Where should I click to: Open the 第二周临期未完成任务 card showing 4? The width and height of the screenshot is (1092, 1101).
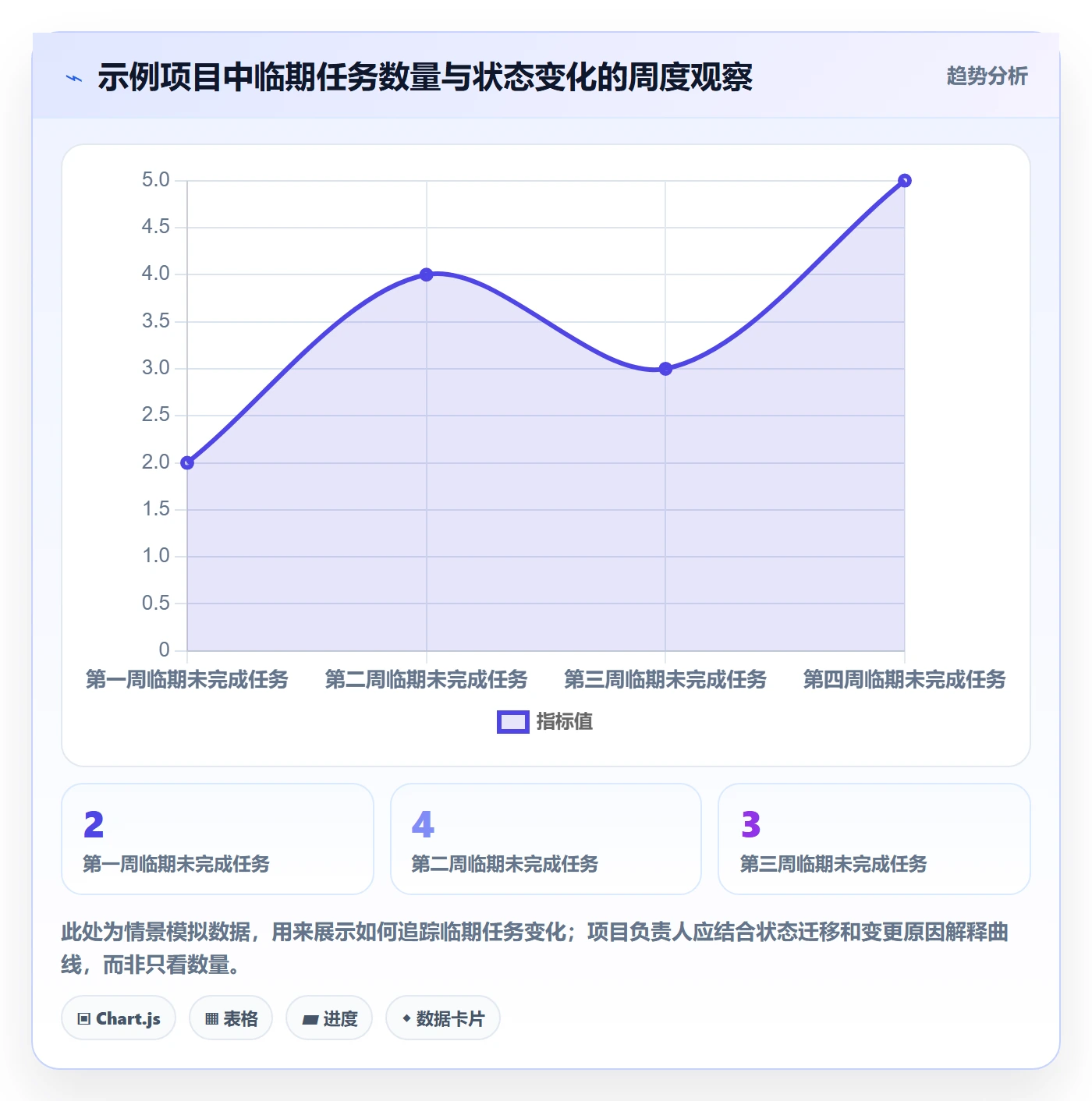[546, 839]
